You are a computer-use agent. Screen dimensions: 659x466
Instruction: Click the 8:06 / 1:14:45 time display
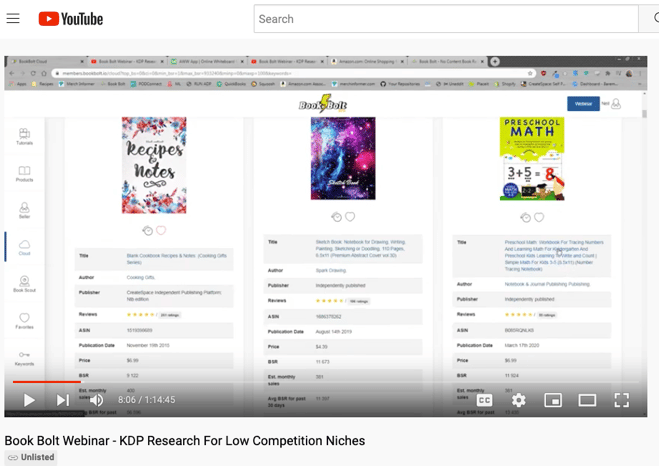pos(147,400)
